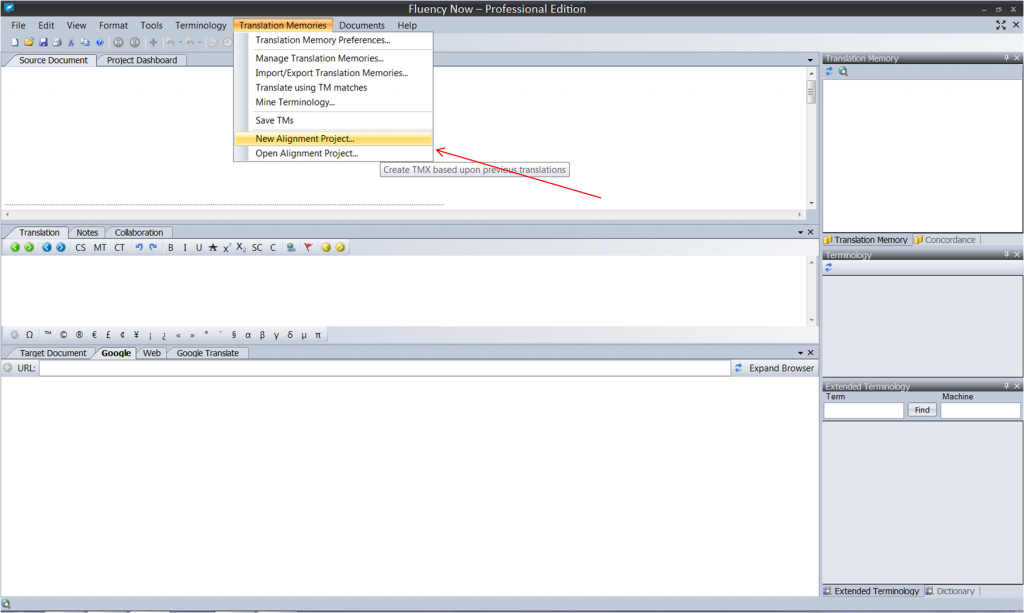
Task: Switch to the Notes tab
Action: (x=87, y=232)
